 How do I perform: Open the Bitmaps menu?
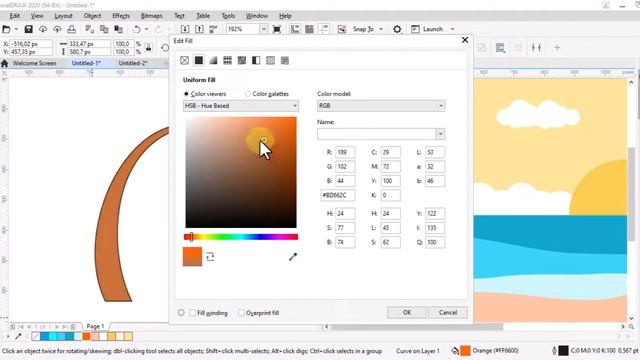tap(151, 16)
